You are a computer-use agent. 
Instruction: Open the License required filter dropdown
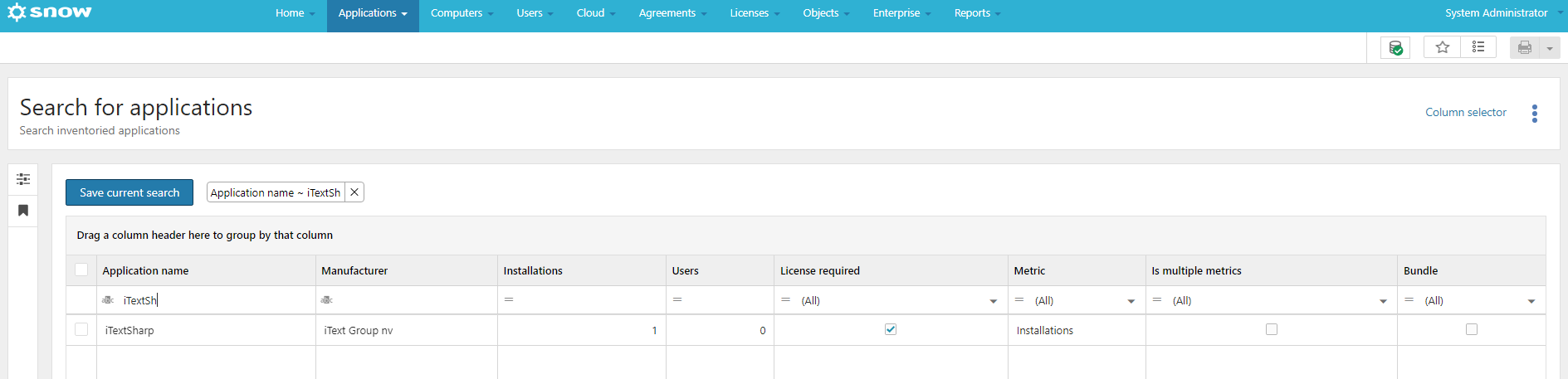pos(994,301)
